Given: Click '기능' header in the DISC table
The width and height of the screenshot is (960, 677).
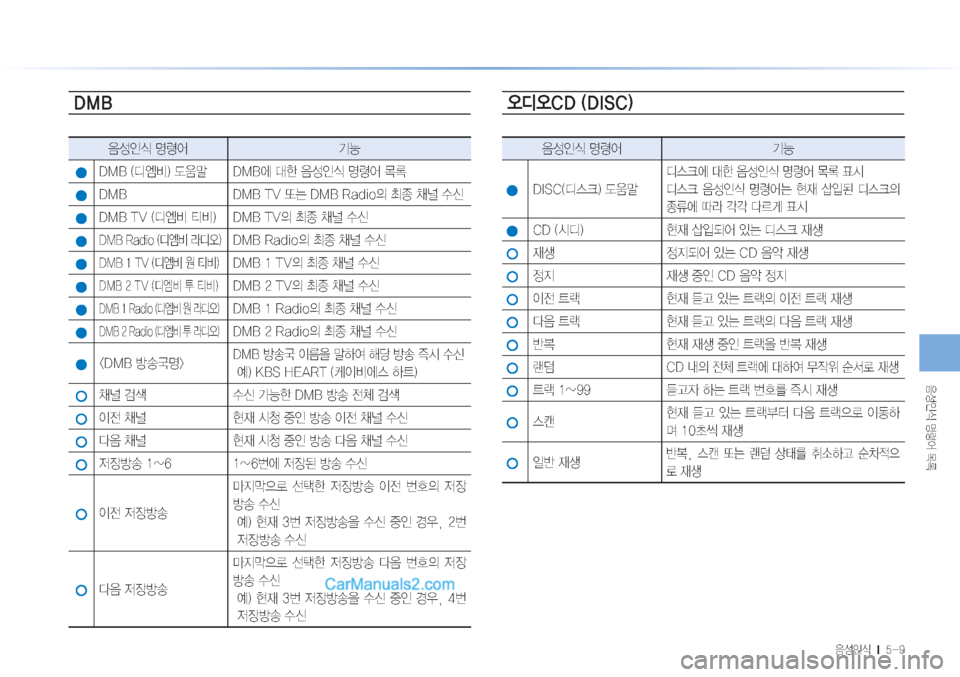Looking at the screenshot, I should (783, 149).
